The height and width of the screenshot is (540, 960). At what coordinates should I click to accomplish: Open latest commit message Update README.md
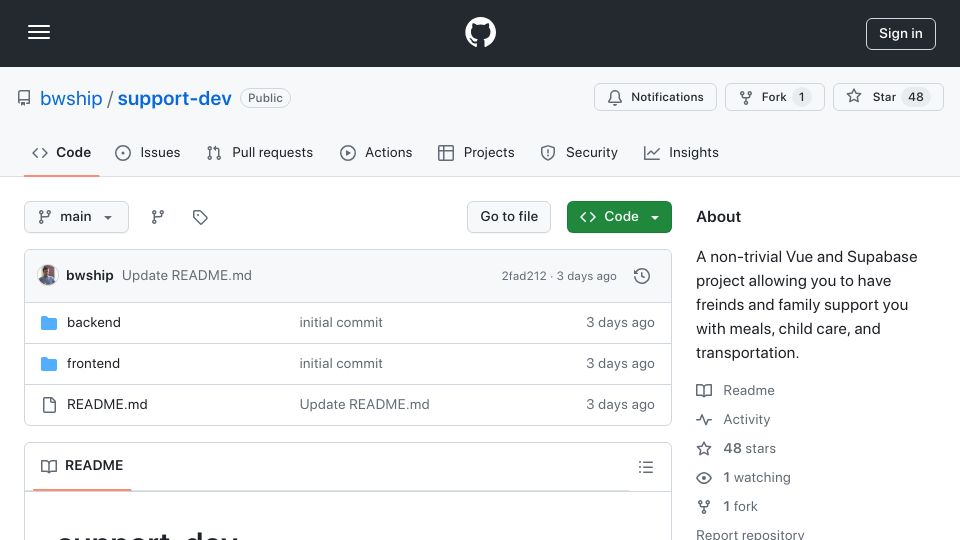pyautogui.click(x=187, y=276)
